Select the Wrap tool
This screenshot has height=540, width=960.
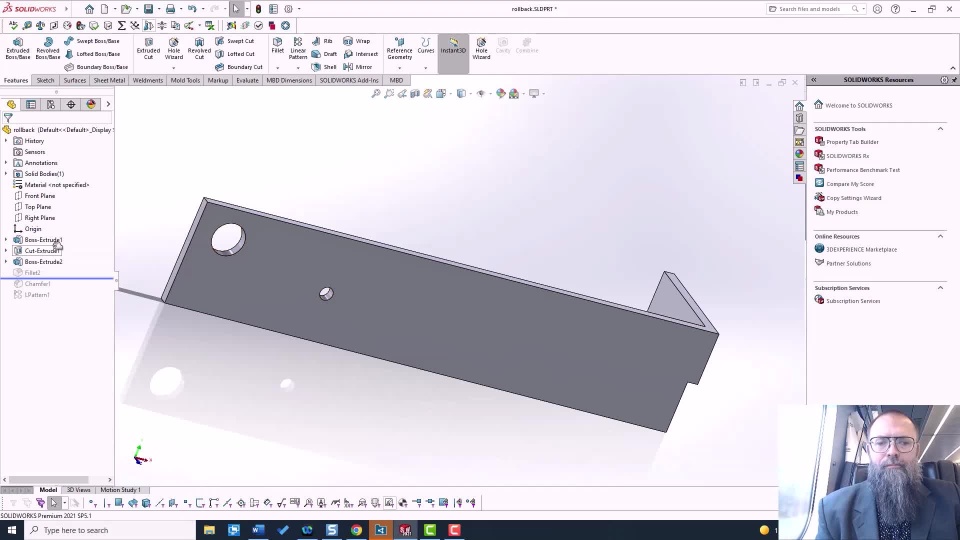[x=357, y=41]
